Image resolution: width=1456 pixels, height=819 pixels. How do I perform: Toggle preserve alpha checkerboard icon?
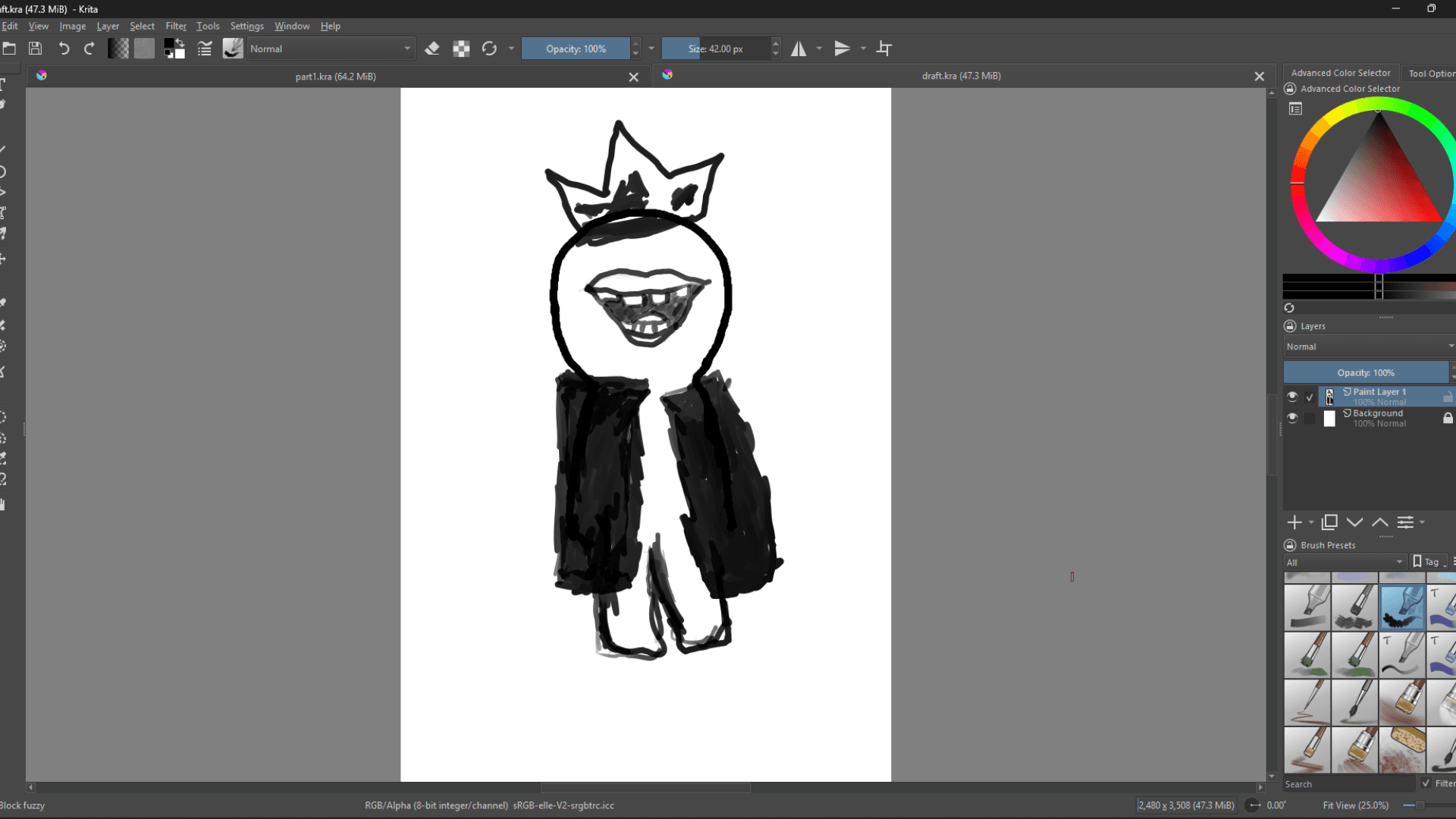461,49
